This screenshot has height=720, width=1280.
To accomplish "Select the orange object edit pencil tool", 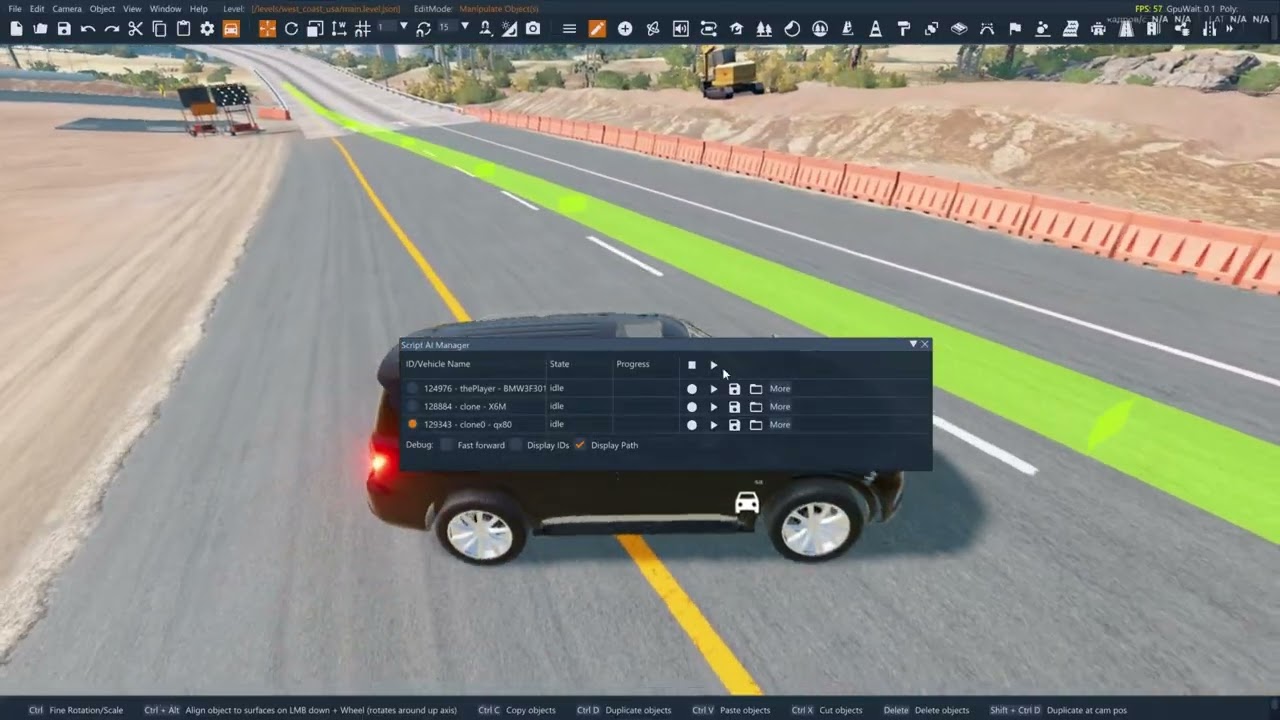I will [x=597, y=29].
